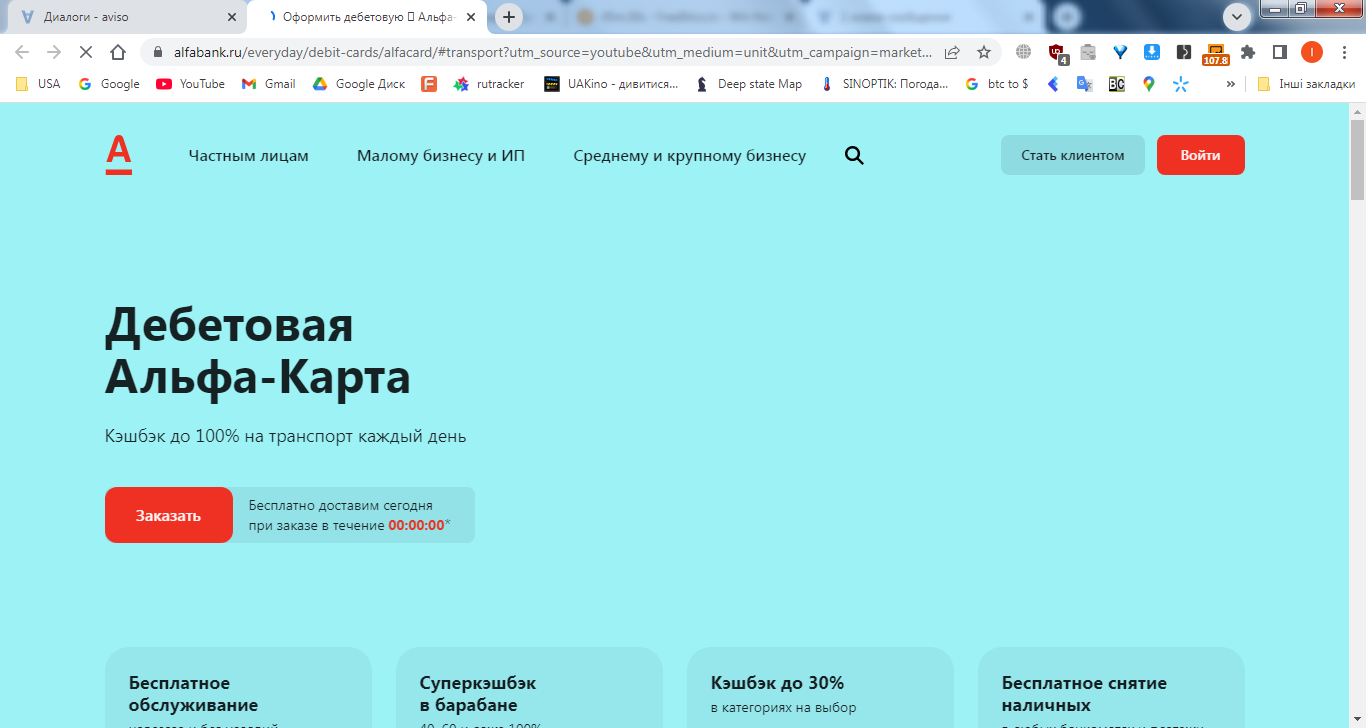Click the 00:00:00 delivery countdown timer
The image size is (1366, 728).
point(416,525)
